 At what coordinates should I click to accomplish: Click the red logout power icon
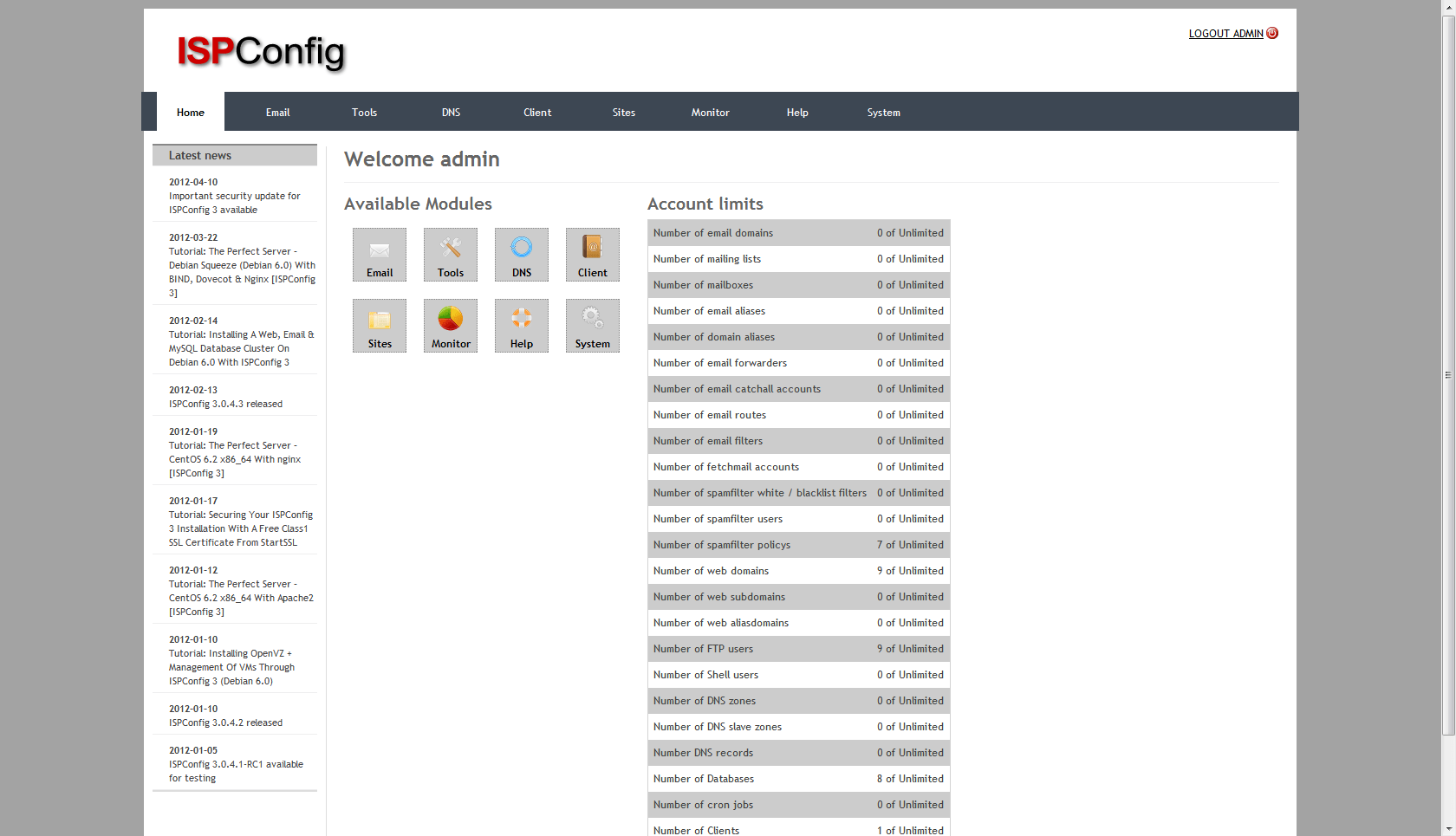[1272, 33]
